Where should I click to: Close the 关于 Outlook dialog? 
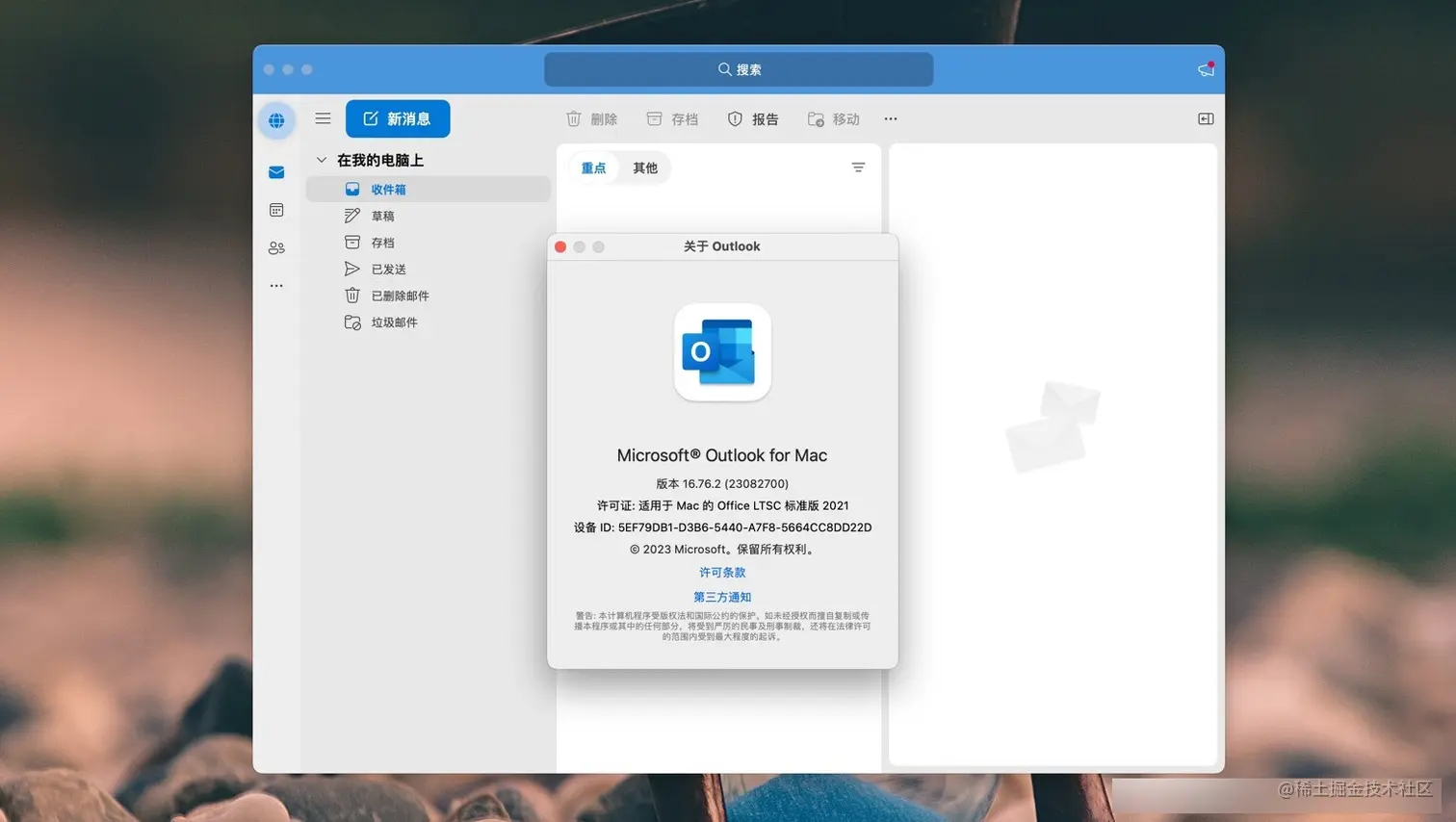click(x=560, y=246)
